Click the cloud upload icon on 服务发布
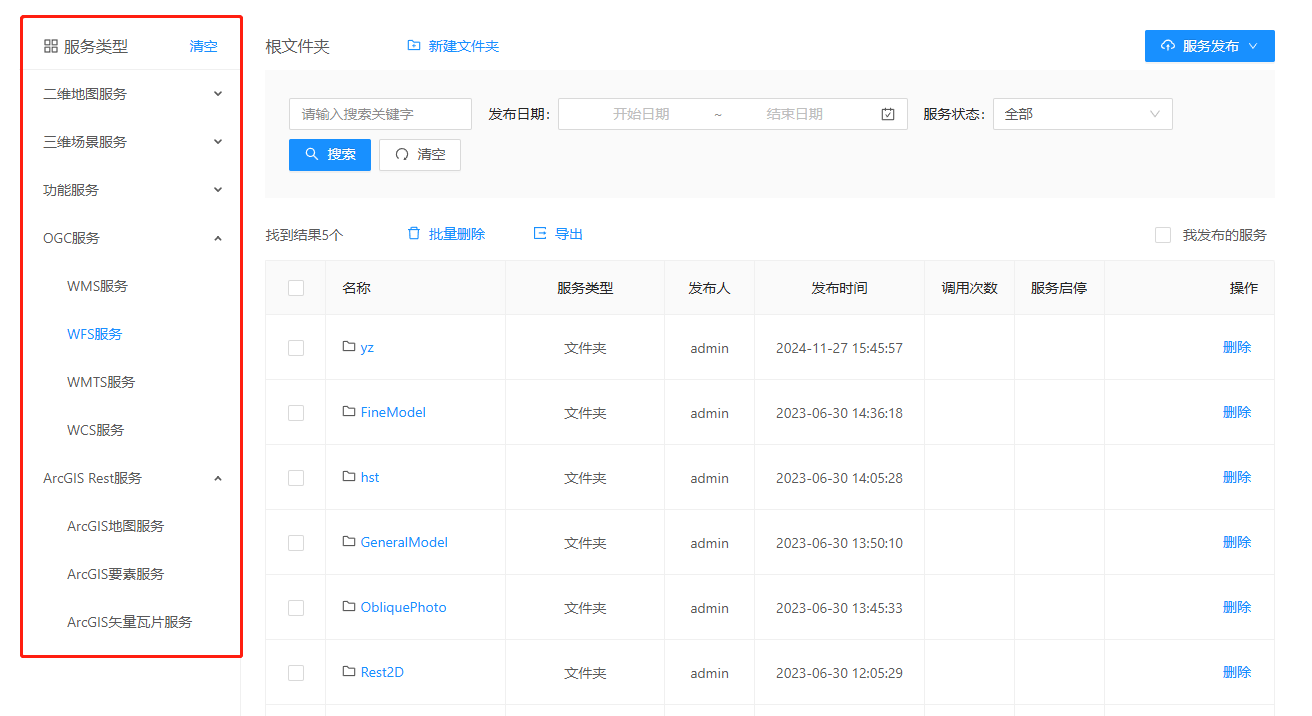The height and width of the screenshot is (716, 1312). tap(1168, 46)
